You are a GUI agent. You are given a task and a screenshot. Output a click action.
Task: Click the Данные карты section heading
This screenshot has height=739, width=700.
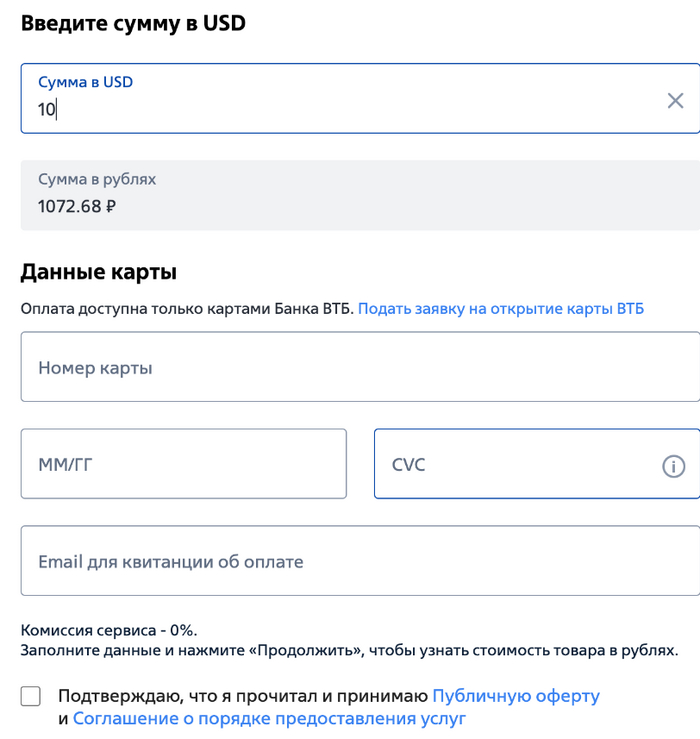tap(98, 271)
